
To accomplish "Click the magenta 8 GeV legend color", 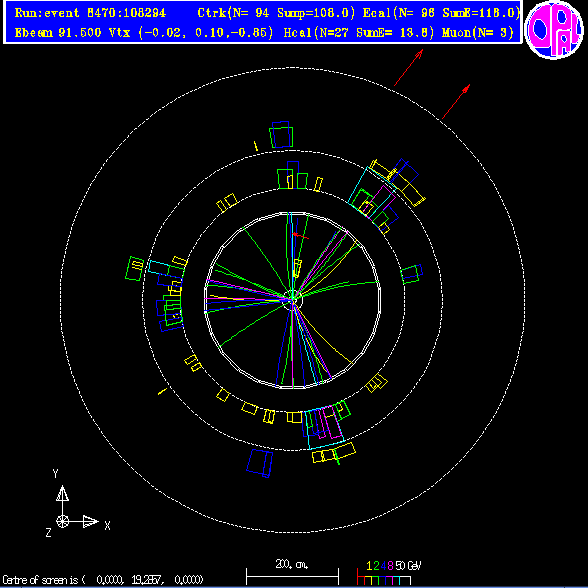I will 390,580.
